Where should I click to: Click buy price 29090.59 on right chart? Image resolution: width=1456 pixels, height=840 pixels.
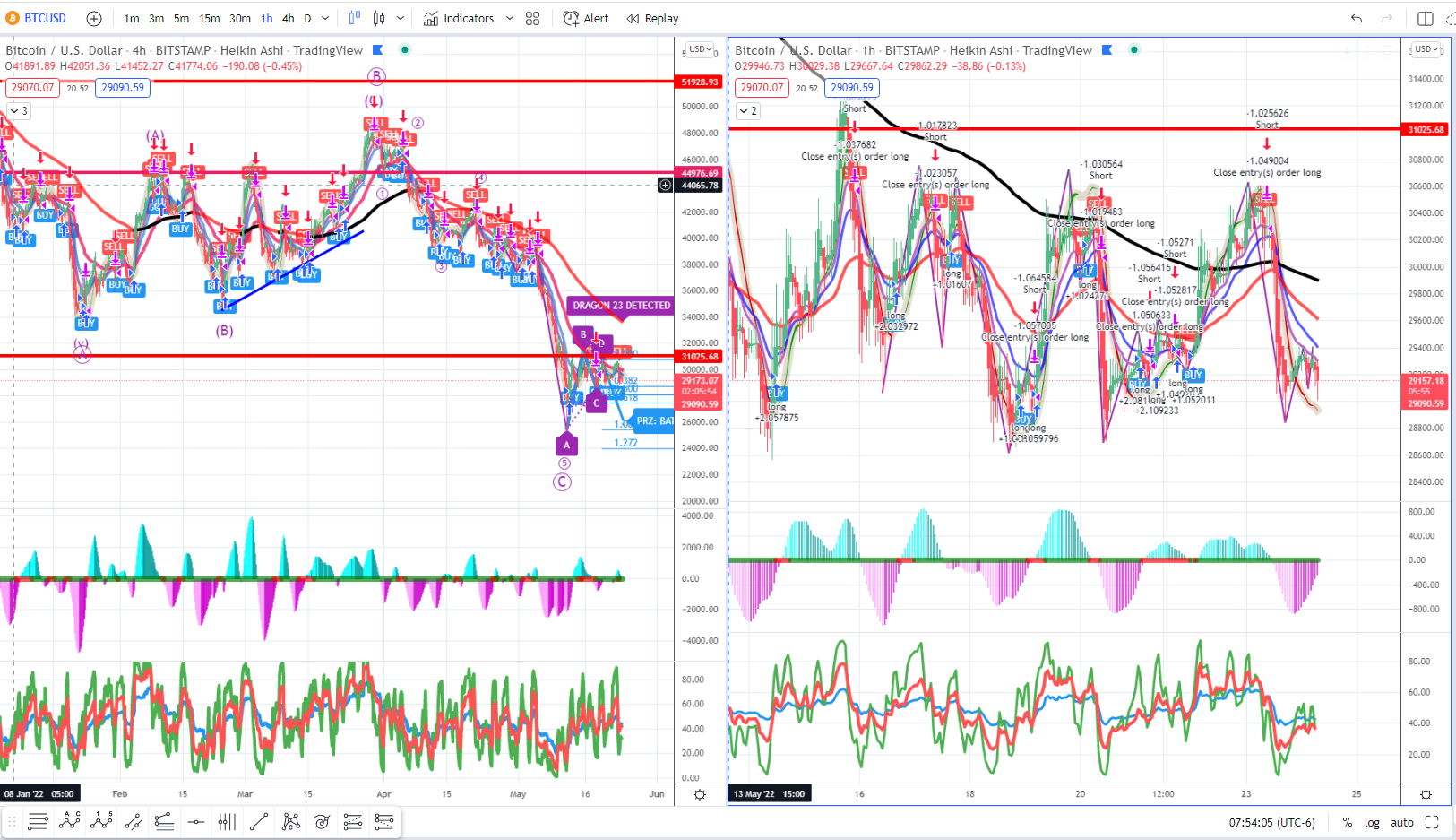(x=852, y=88)
